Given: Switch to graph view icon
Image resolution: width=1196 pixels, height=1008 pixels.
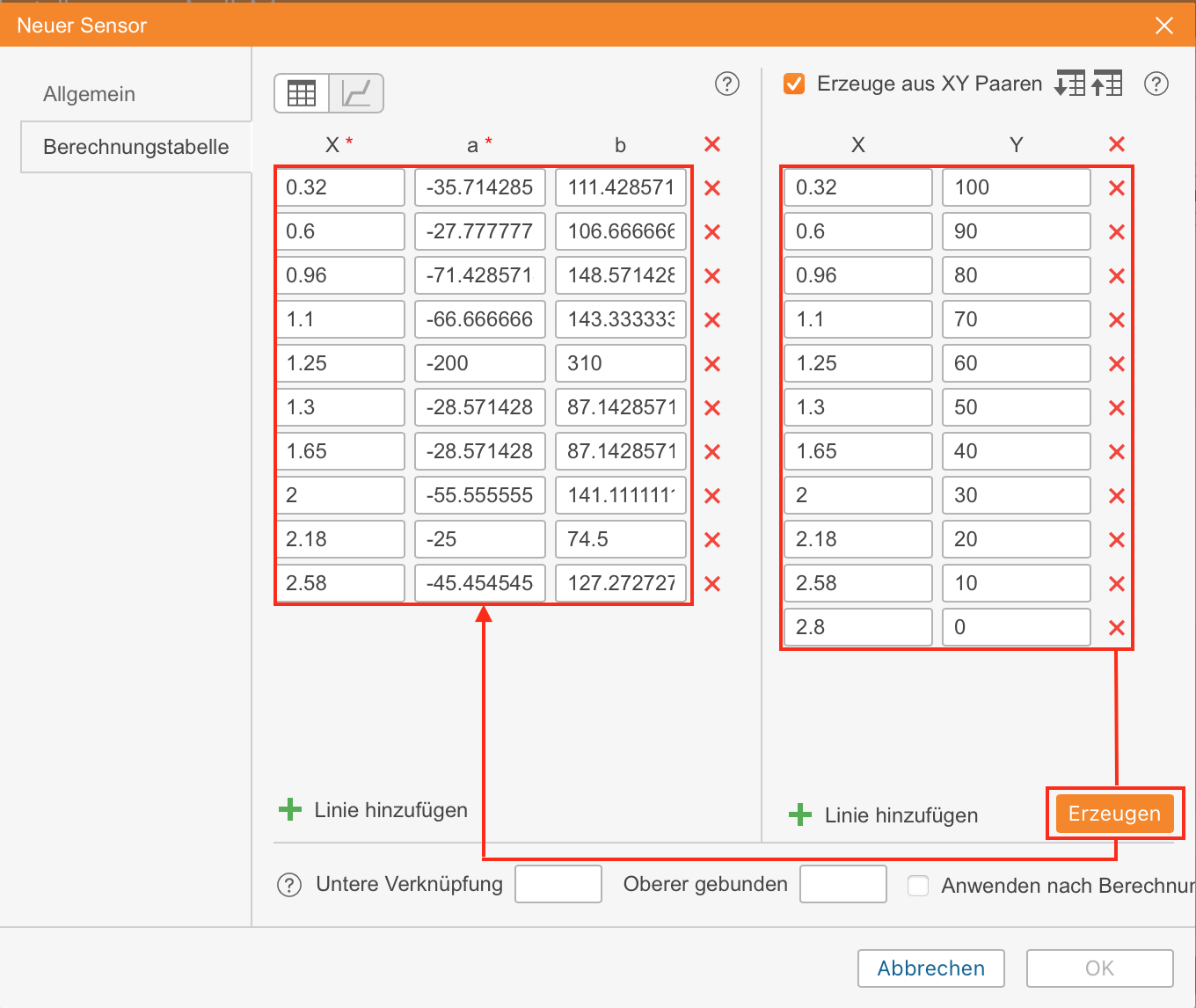Looking at the screenshot, I should click(x=356, y=93).
